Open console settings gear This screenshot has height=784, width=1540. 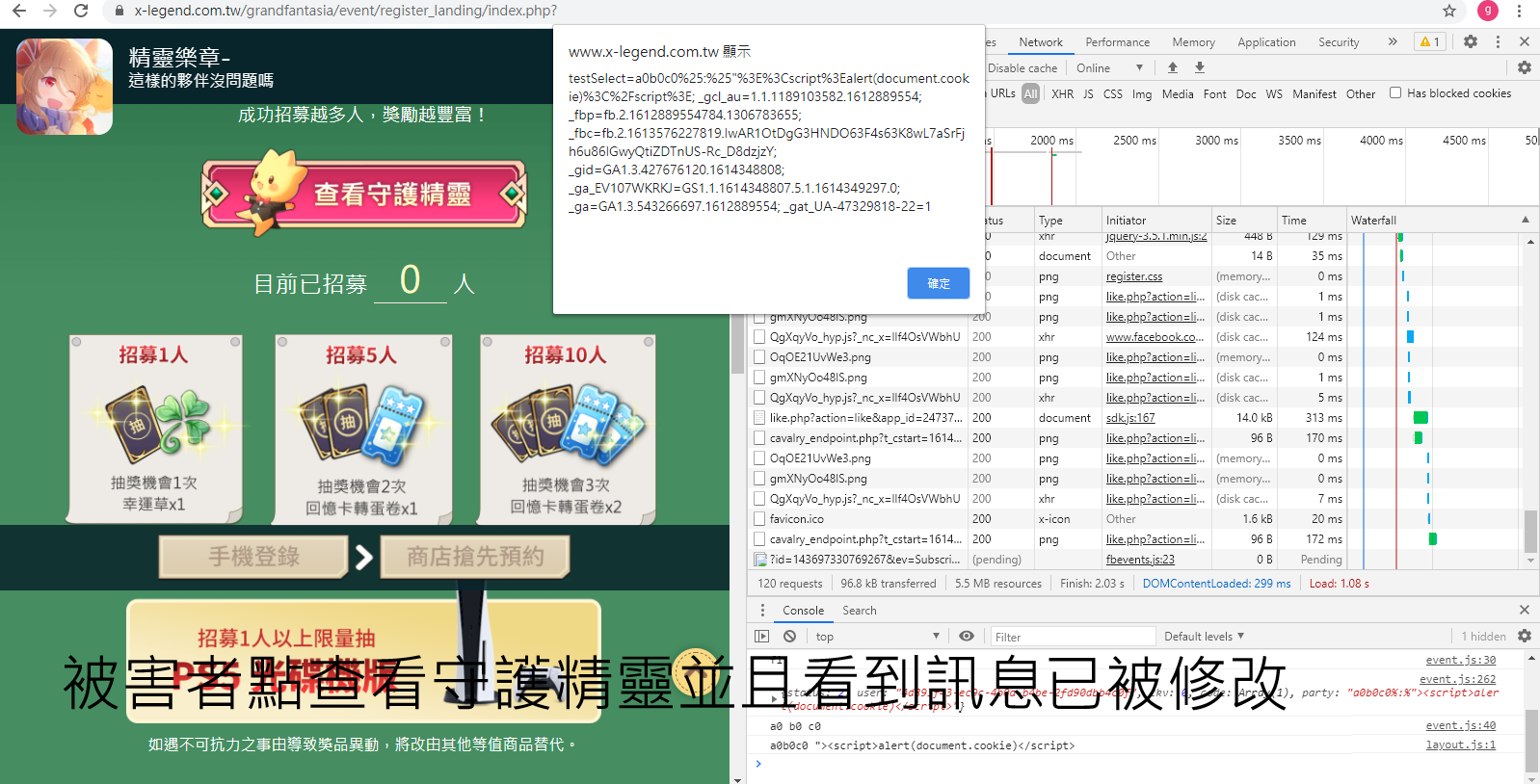[x=1525, y=636]
